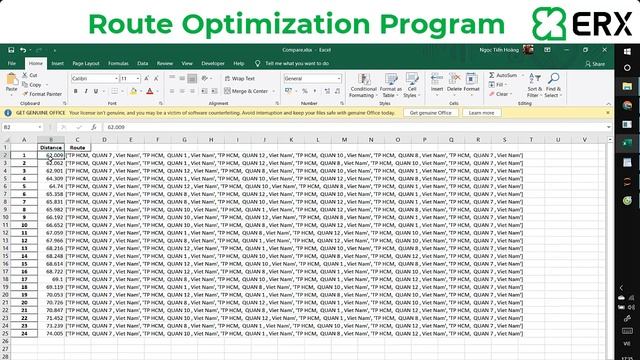Toggle Italic formatting

coord(86,91)
